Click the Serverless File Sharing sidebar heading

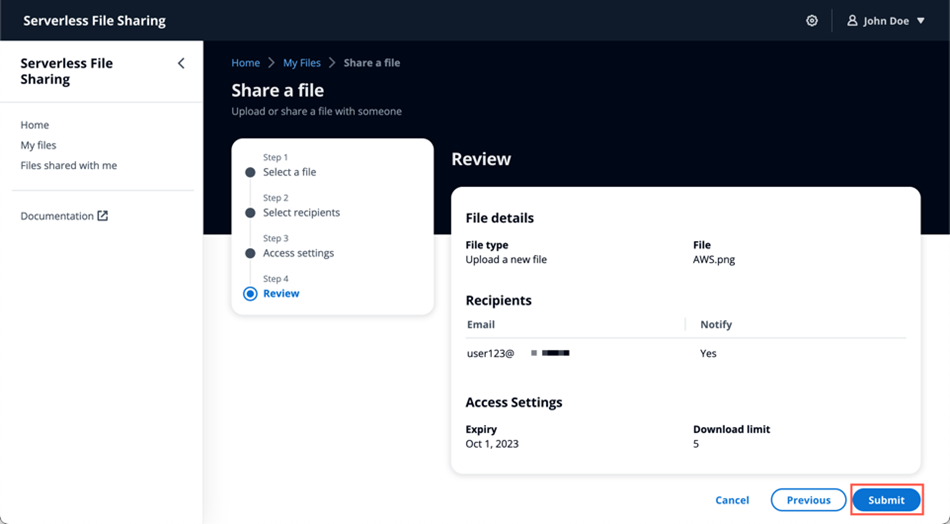67,71
